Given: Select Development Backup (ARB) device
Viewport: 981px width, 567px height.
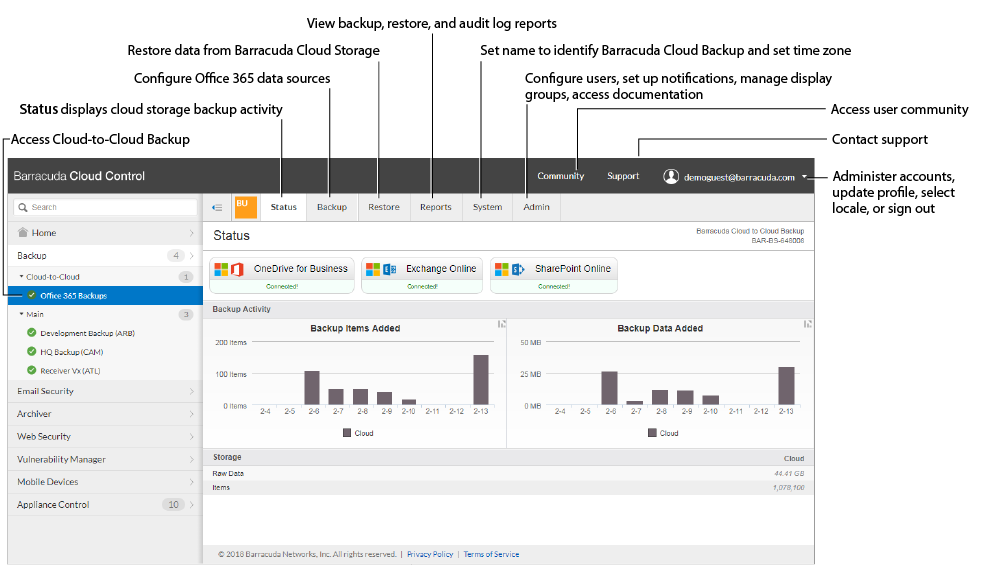Looking at the screenshot, I should pyautogui.click(x=87, y=333).
